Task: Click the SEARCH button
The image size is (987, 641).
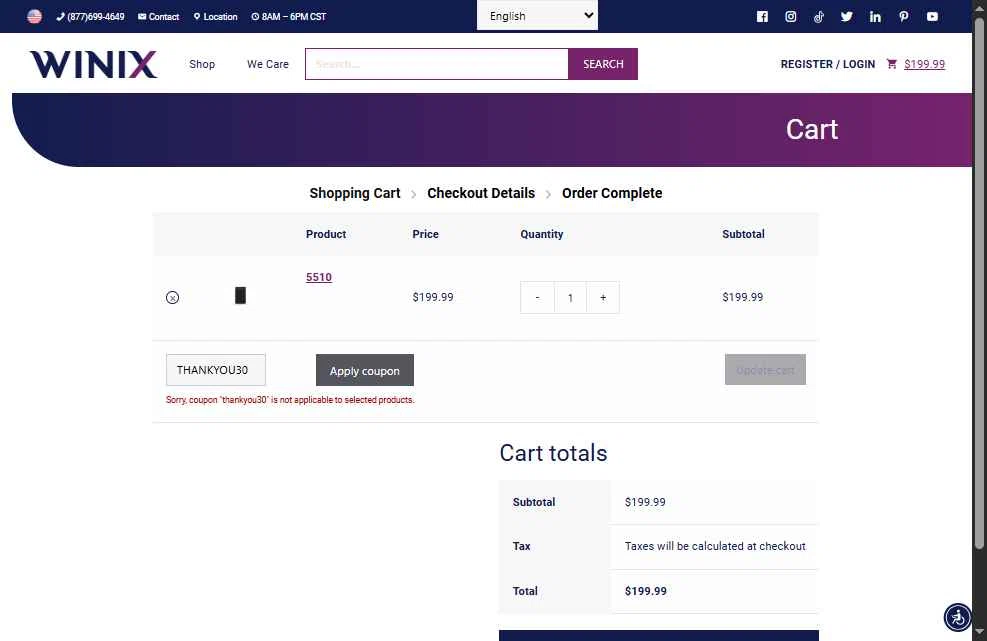Action: (x=603, y=64)
